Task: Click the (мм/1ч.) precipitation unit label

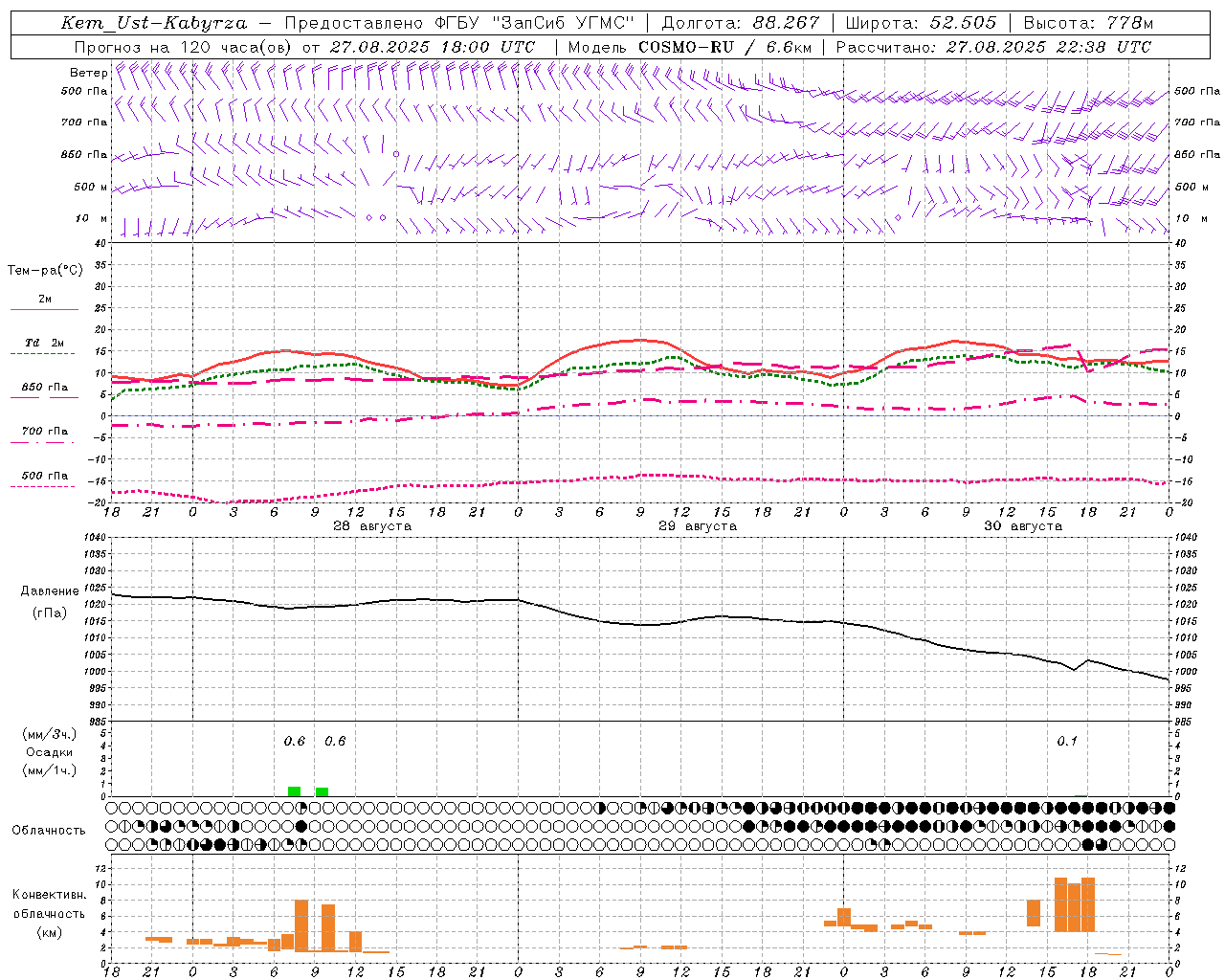Action: [49, 771]
